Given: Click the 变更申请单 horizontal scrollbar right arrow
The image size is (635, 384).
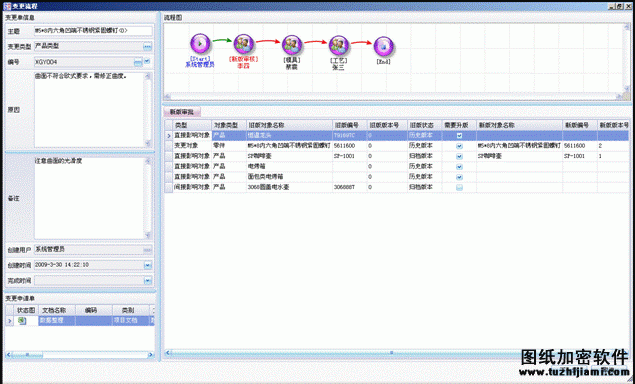Looking at the screenshot, I should pos(150,355).
